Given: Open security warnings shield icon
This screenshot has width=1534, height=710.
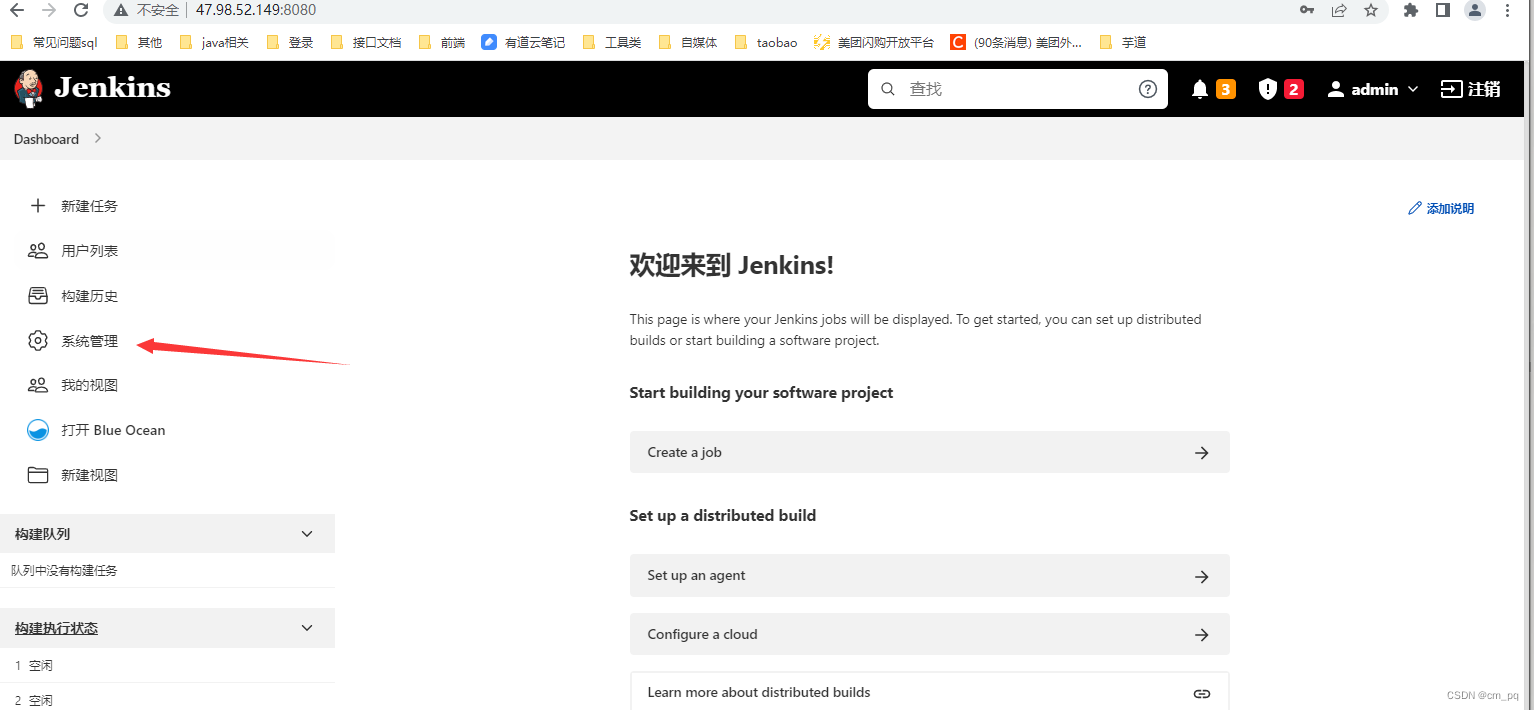Looking at the screenshot, I should [x=1268, y=89].
